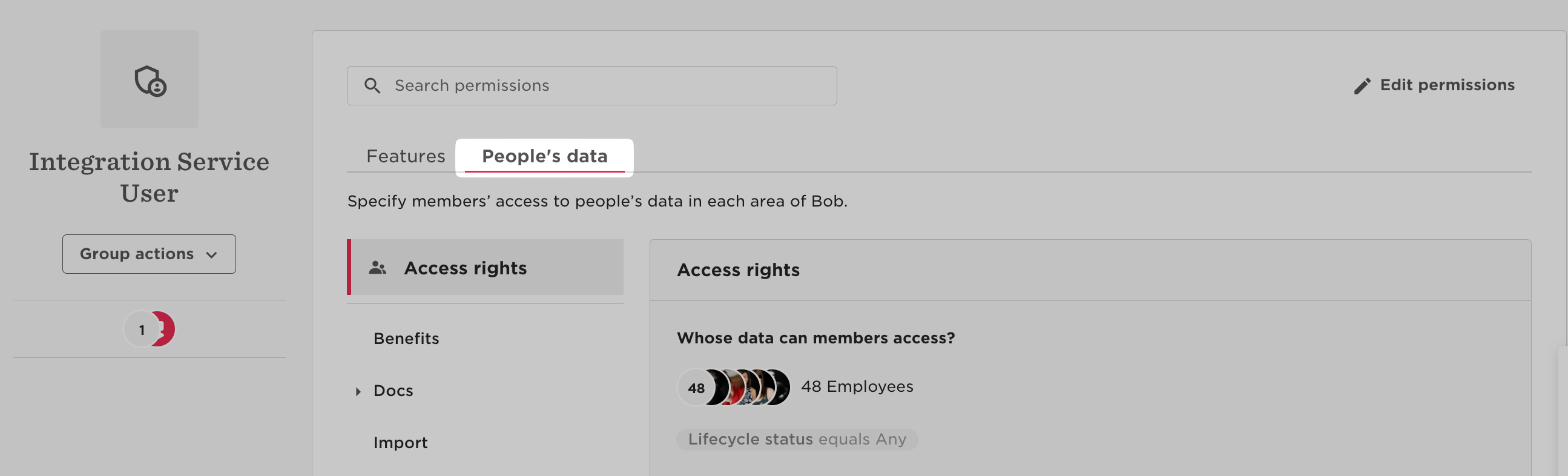Select the People's data tab
The image size is (1568, 476).
click(x=544, y=156)
